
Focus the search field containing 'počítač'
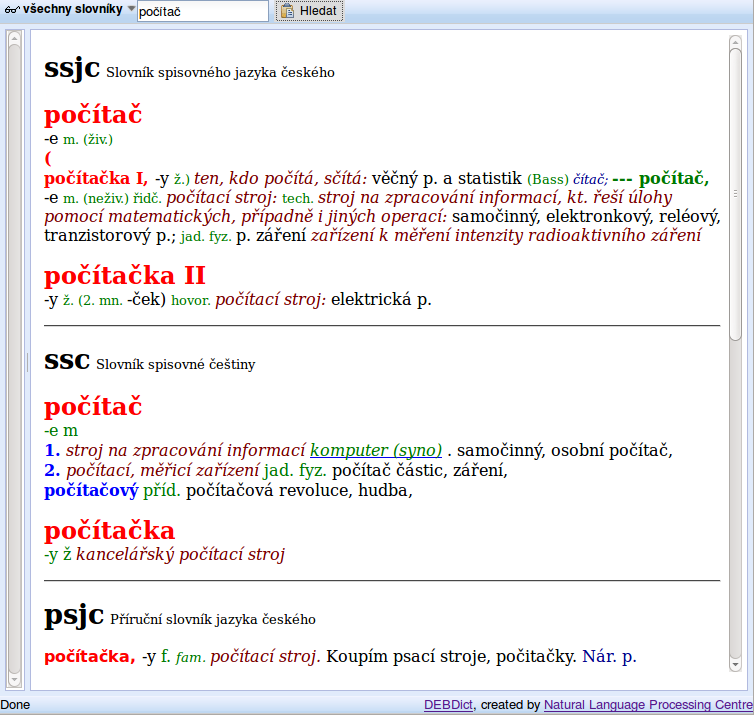[x=202, y=11]
